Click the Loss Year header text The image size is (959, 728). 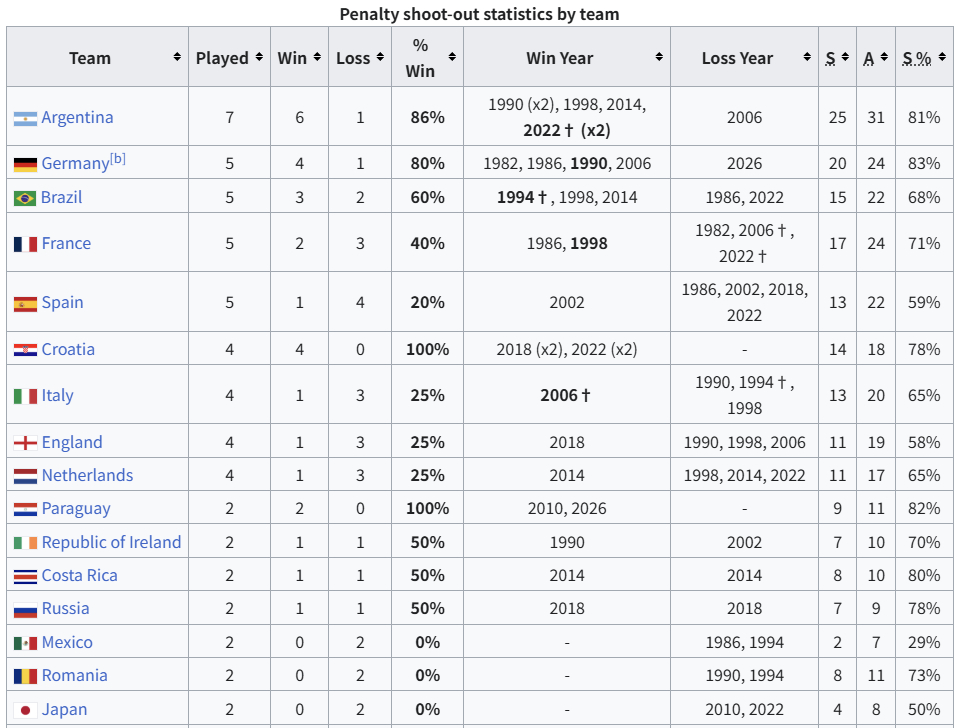(x=737, y=58)
